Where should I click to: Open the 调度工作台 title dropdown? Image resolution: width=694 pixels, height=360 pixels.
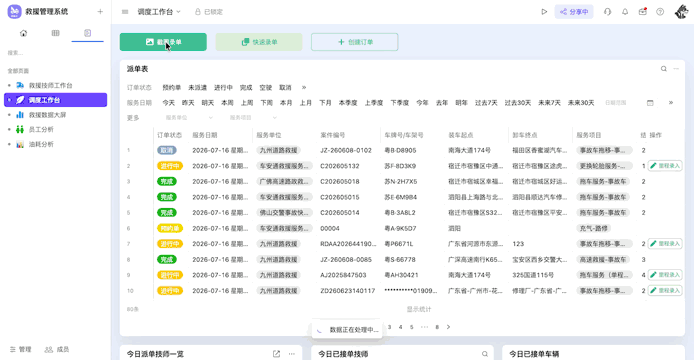coord(159,12)
